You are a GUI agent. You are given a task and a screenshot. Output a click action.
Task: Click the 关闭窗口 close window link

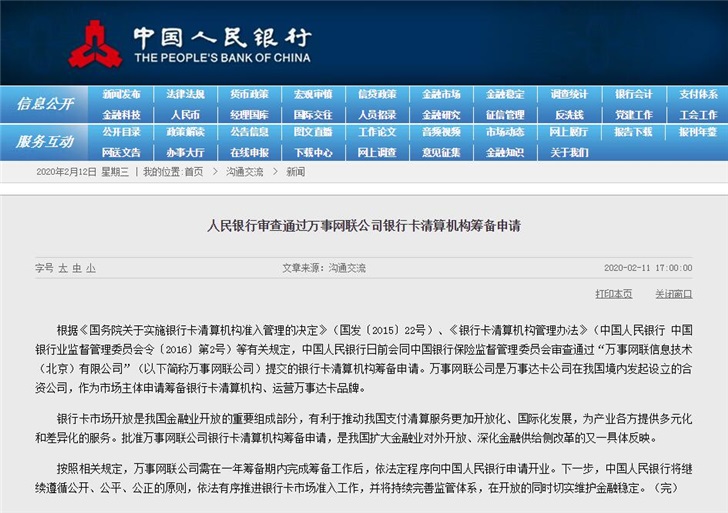[x=674, y=294]
